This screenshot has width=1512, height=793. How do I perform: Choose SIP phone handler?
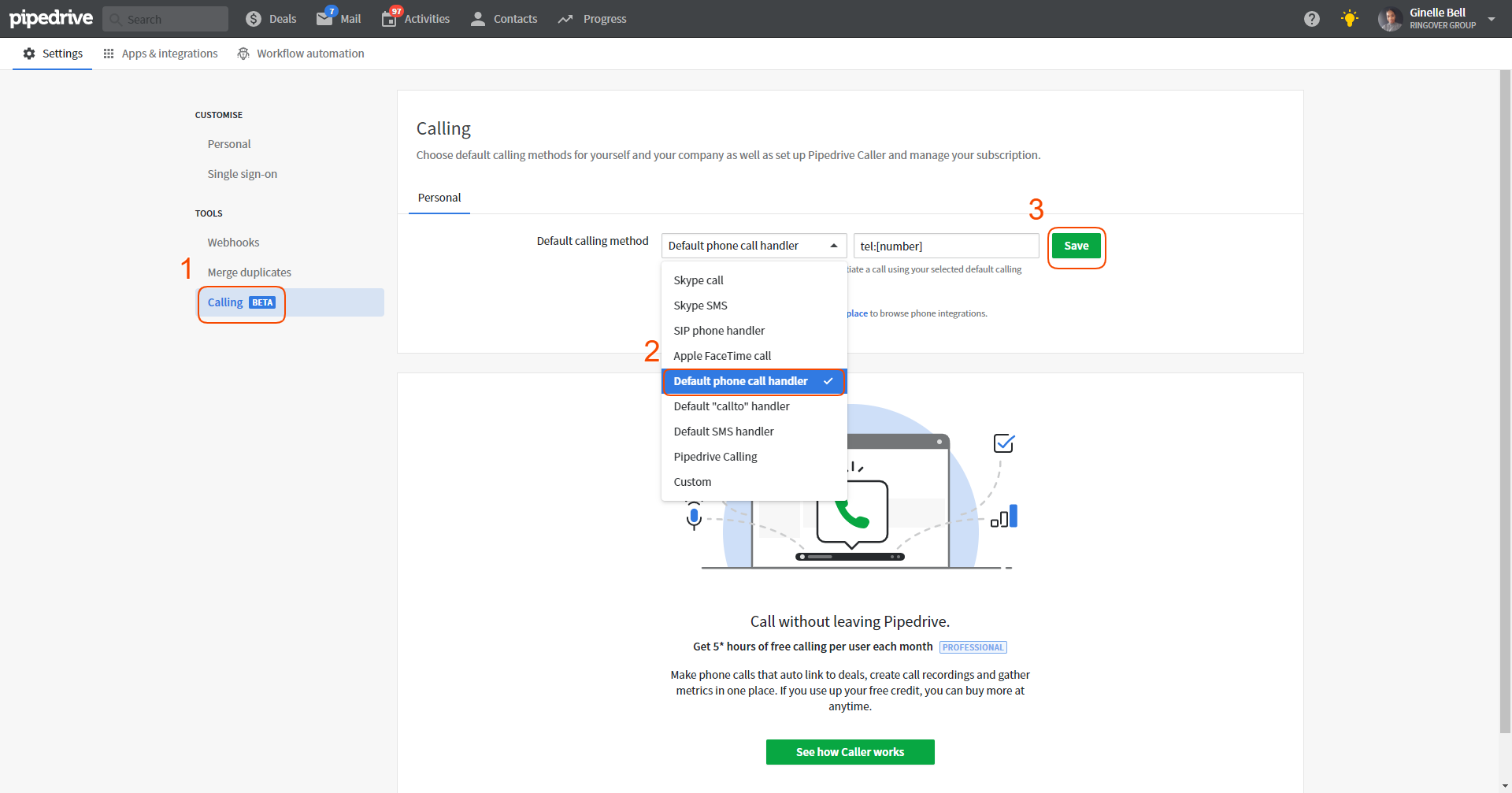tap(754, 331)
